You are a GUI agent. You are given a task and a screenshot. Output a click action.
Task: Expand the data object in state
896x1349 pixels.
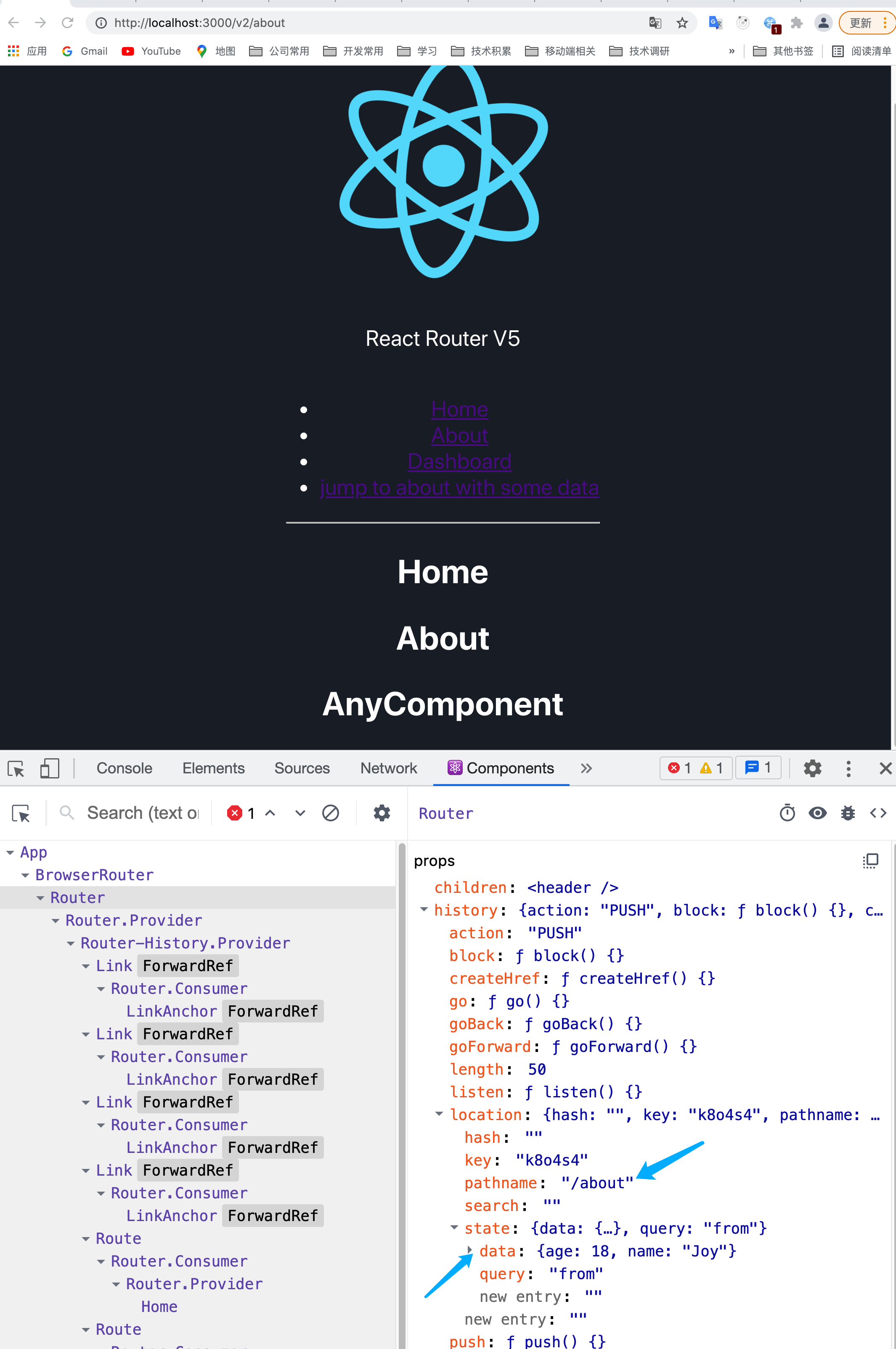click(469, 1251)
